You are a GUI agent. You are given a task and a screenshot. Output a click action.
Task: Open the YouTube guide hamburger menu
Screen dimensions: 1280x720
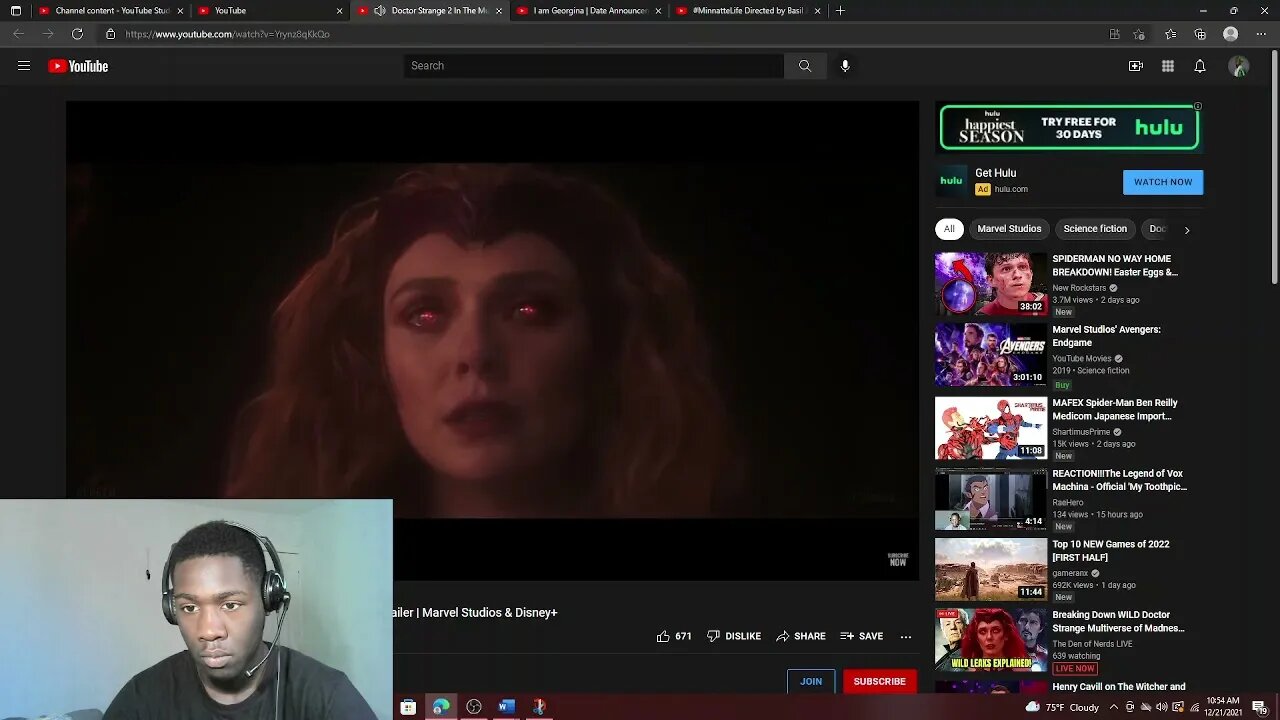24,66
